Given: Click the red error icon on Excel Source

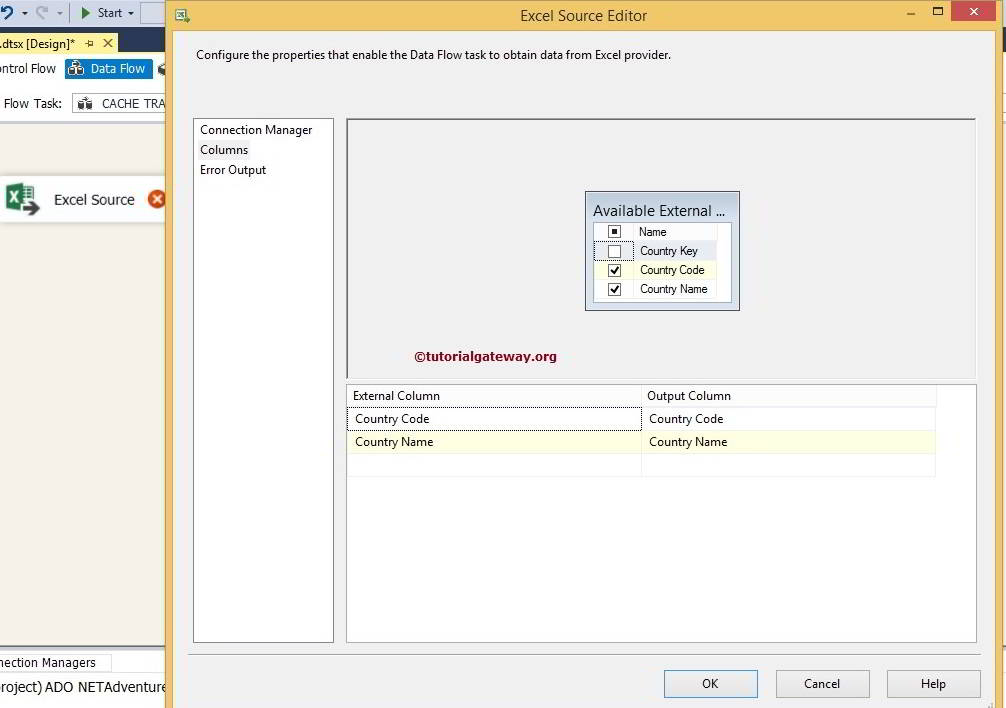Looking at the screenshot, I should (x=157, y=199).
